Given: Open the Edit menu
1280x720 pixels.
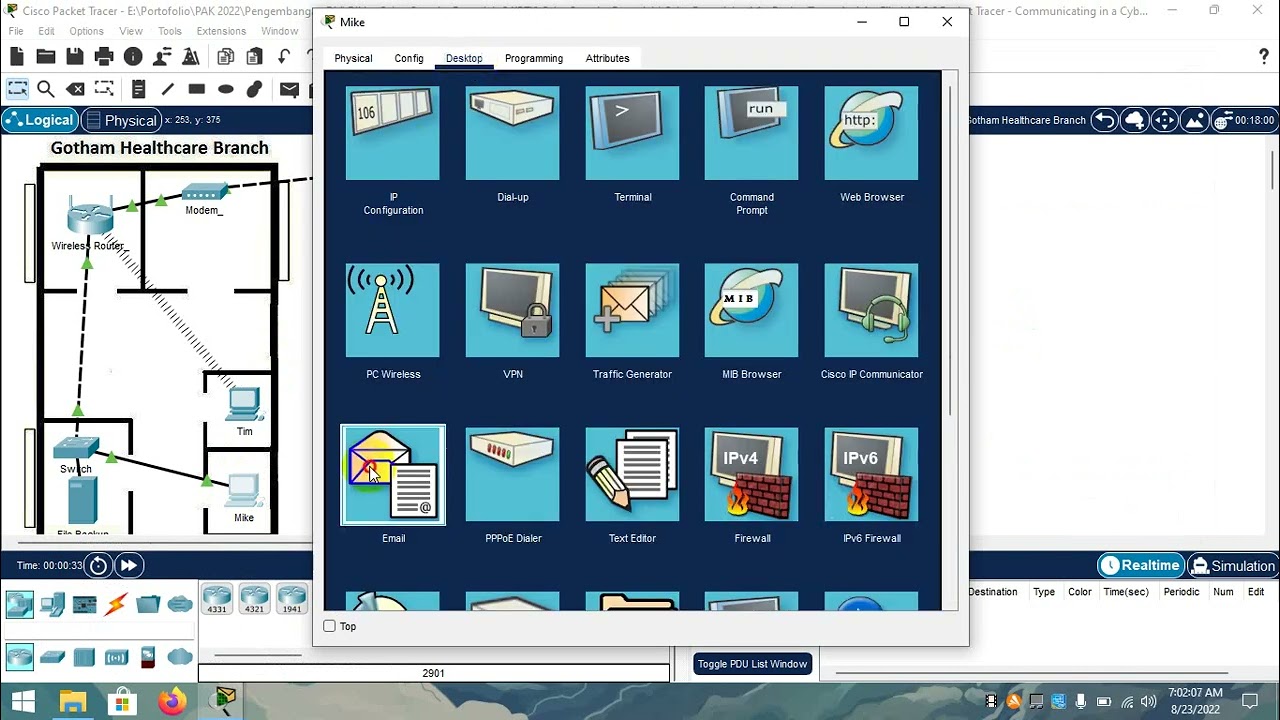Looking at the screenshot, I should 47,31.
